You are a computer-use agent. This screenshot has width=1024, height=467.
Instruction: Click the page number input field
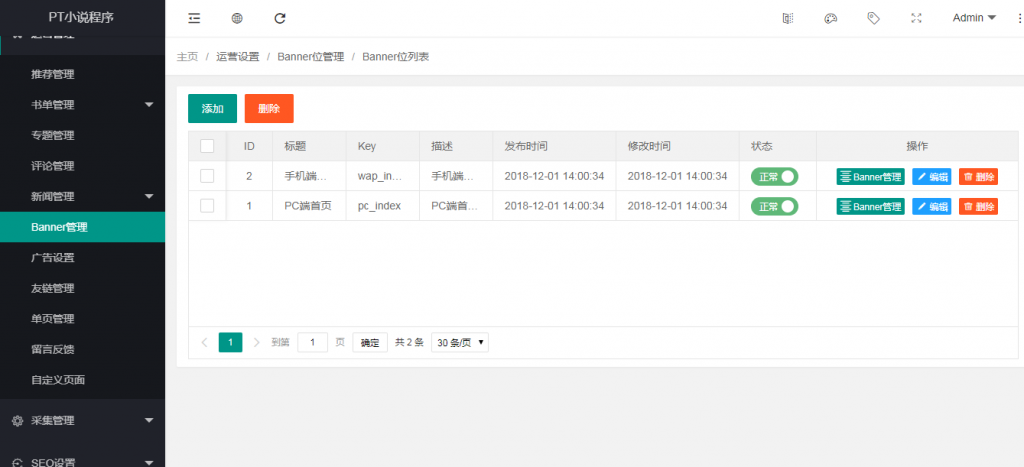click(x=313, y=342)
